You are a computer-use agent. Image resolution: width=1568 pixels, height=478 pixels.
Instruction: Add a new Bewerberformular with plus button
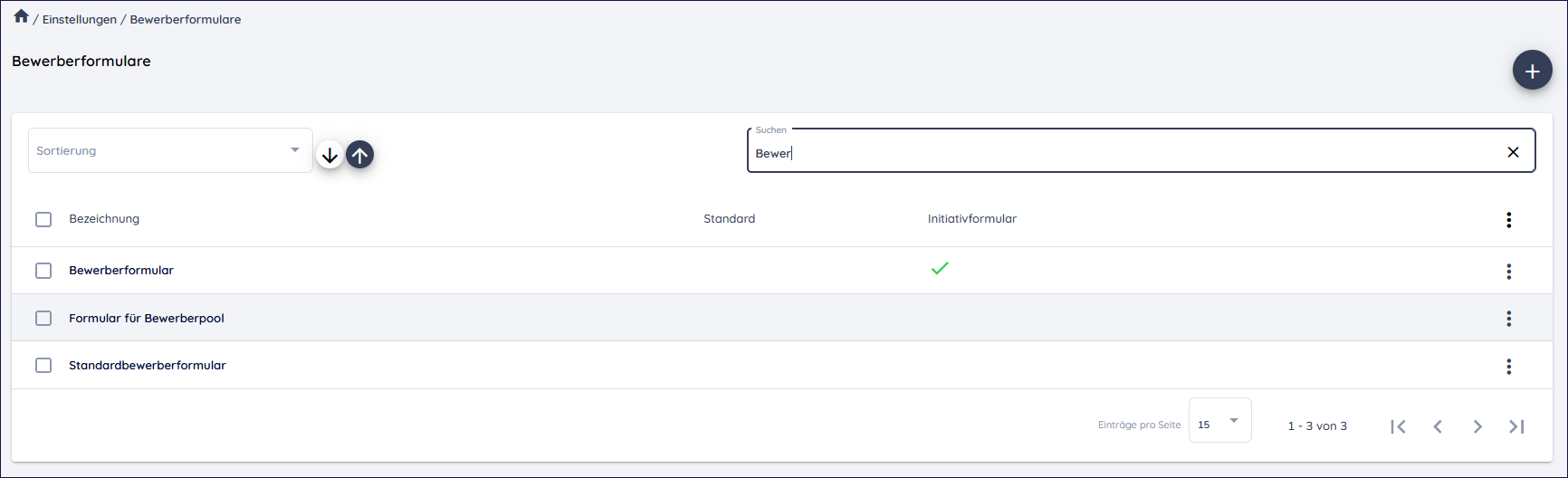pos(1532,71)
